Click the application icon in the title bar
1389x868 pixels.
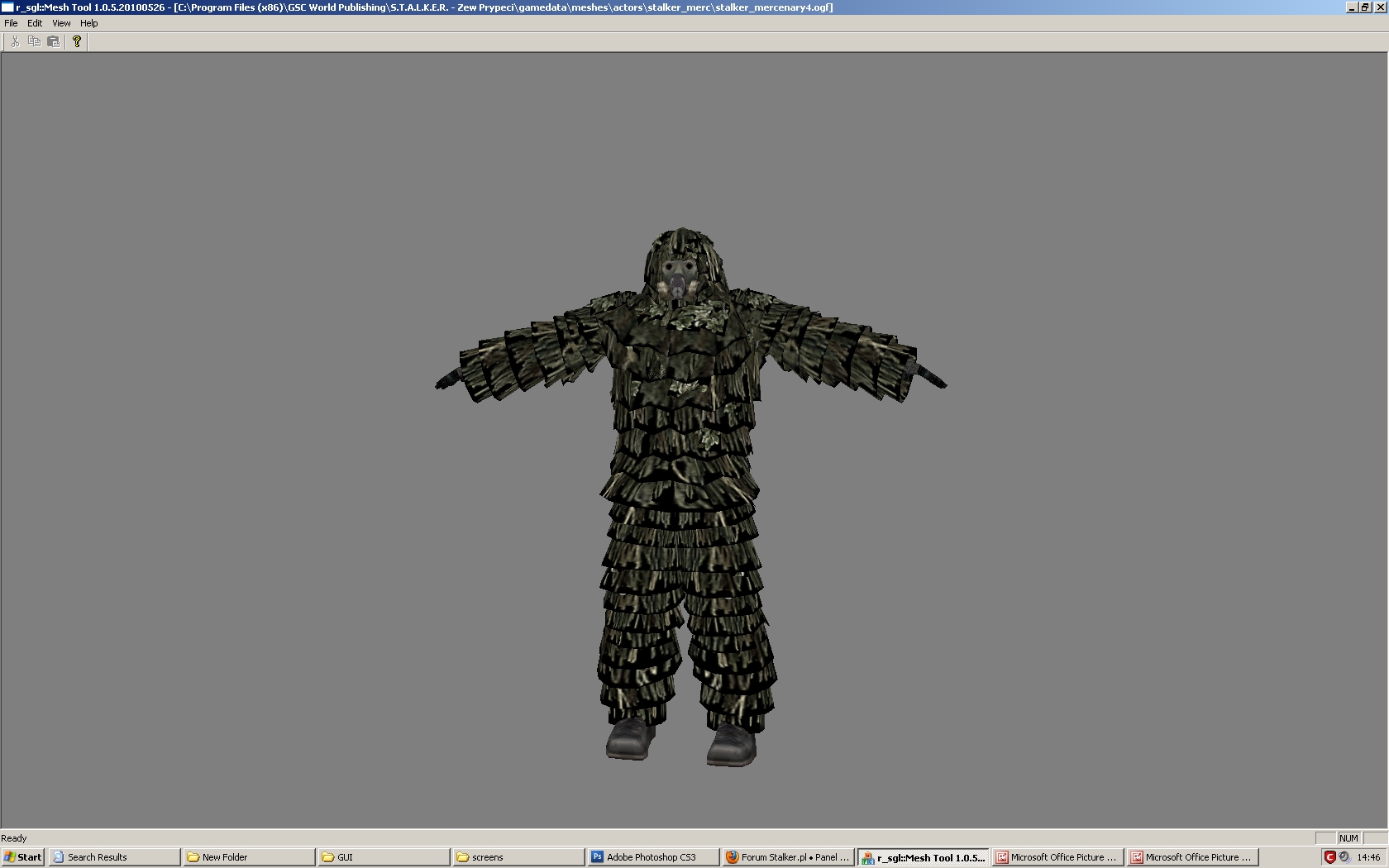click(7, 7)
